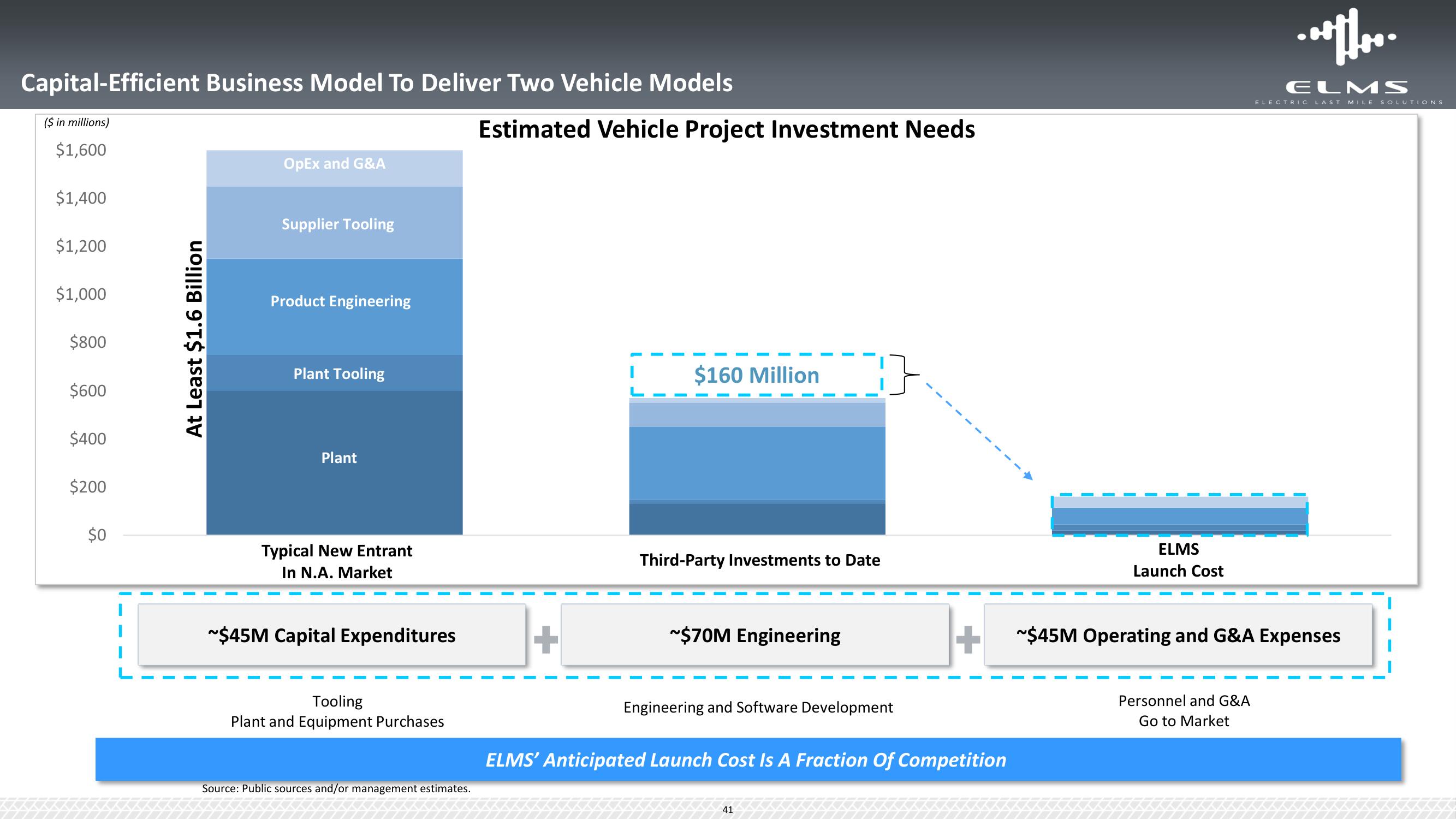Click the $800 axis value
Viewport: 1456px width, 819px height.
coord(87,342)
